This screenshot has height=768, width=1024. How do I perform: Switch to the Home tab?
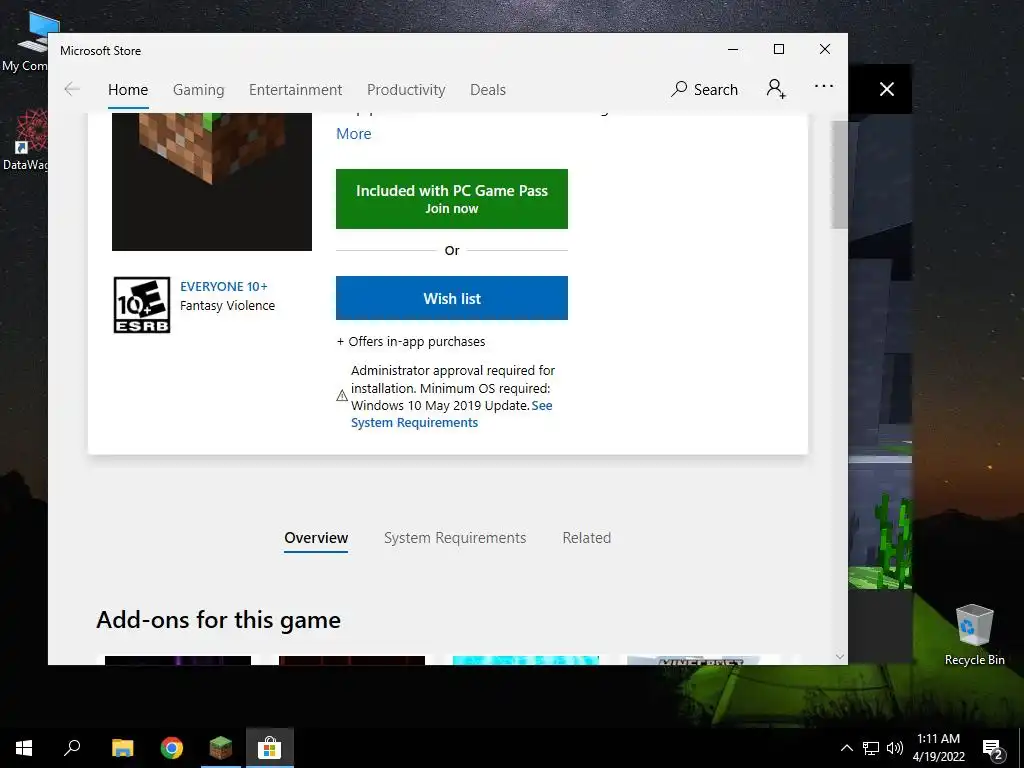coord(128,89)
